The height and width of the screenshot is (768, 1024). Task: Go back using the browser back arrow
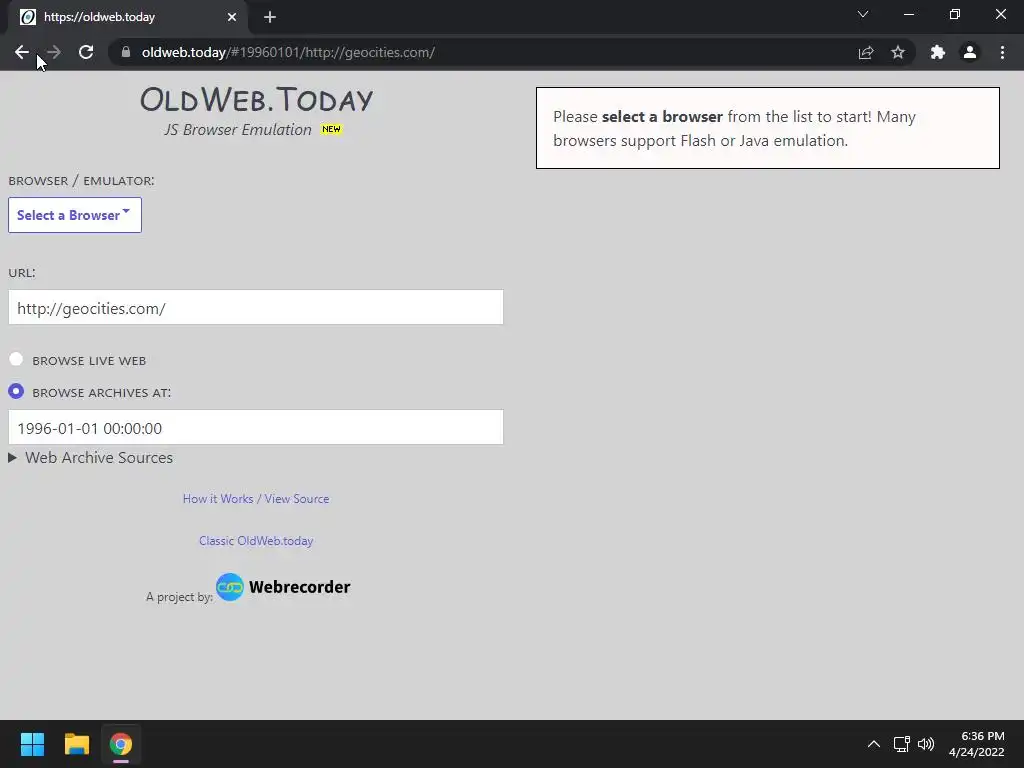pyautogui.click(x=22, y=52)
